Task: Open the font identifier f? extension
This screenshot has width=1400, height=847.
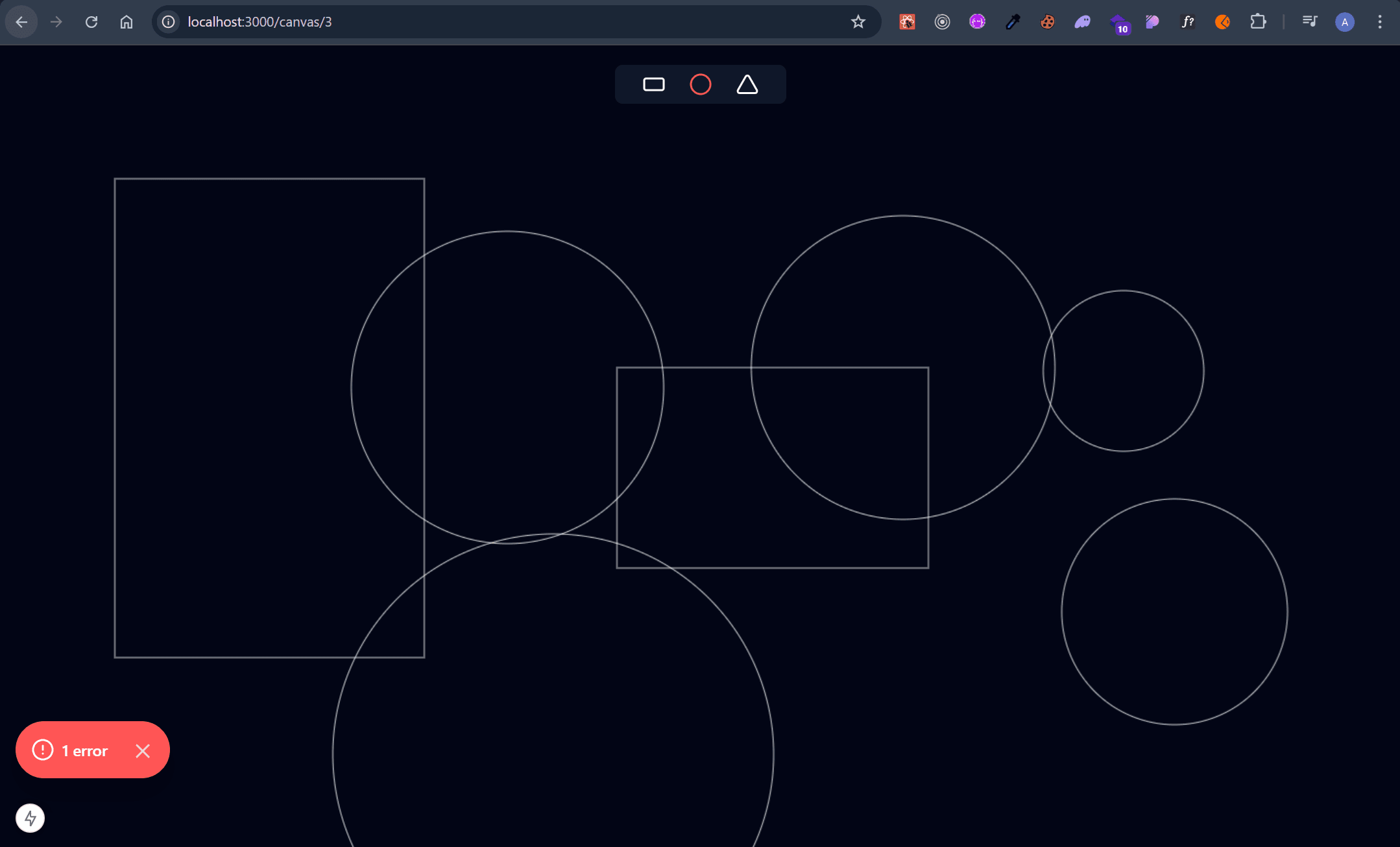Action: (1187, 22)
